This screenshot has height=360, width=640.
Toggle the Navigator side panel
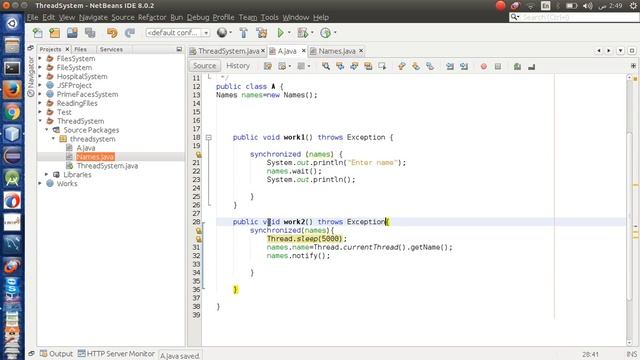(31, 76)
